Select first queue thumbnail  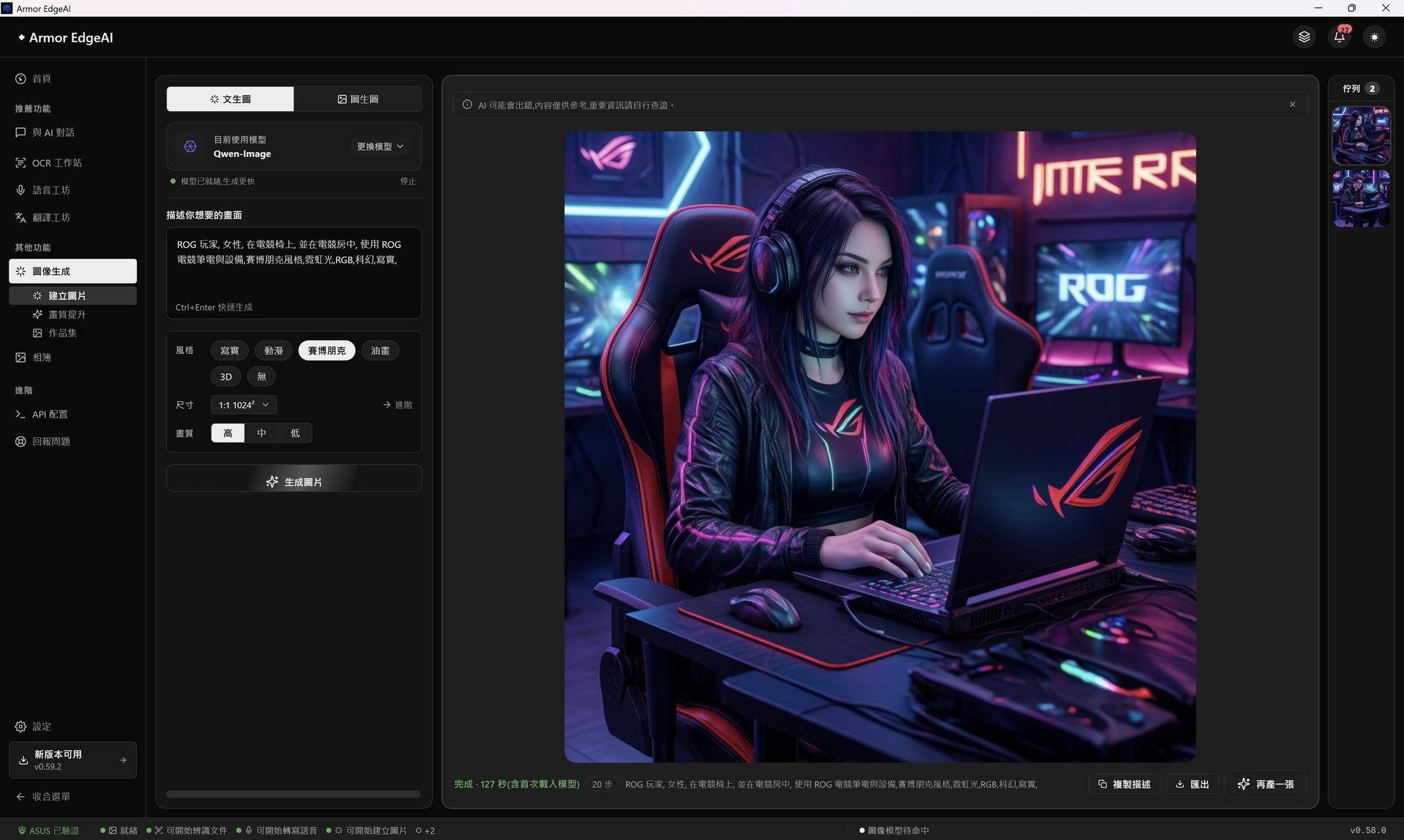point(1362,135)
